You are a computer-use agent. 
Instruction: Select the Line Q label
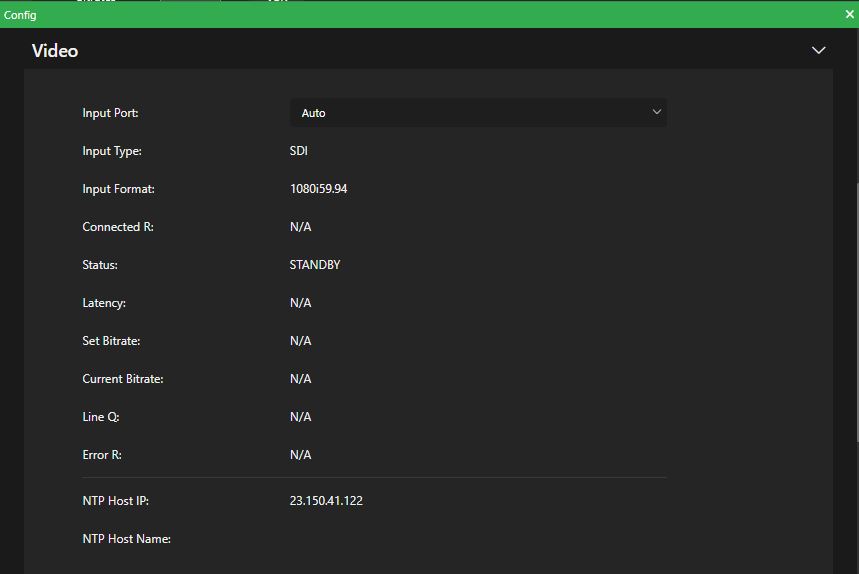click(x=101, y=417)
